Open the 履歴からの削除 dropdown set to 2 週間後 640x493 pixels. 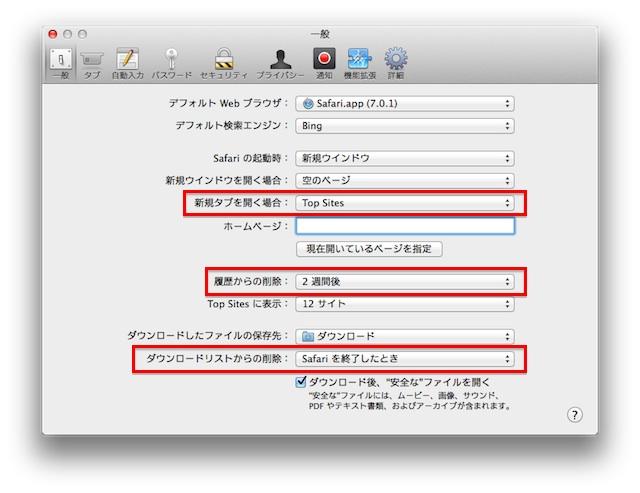coord(405,281)
